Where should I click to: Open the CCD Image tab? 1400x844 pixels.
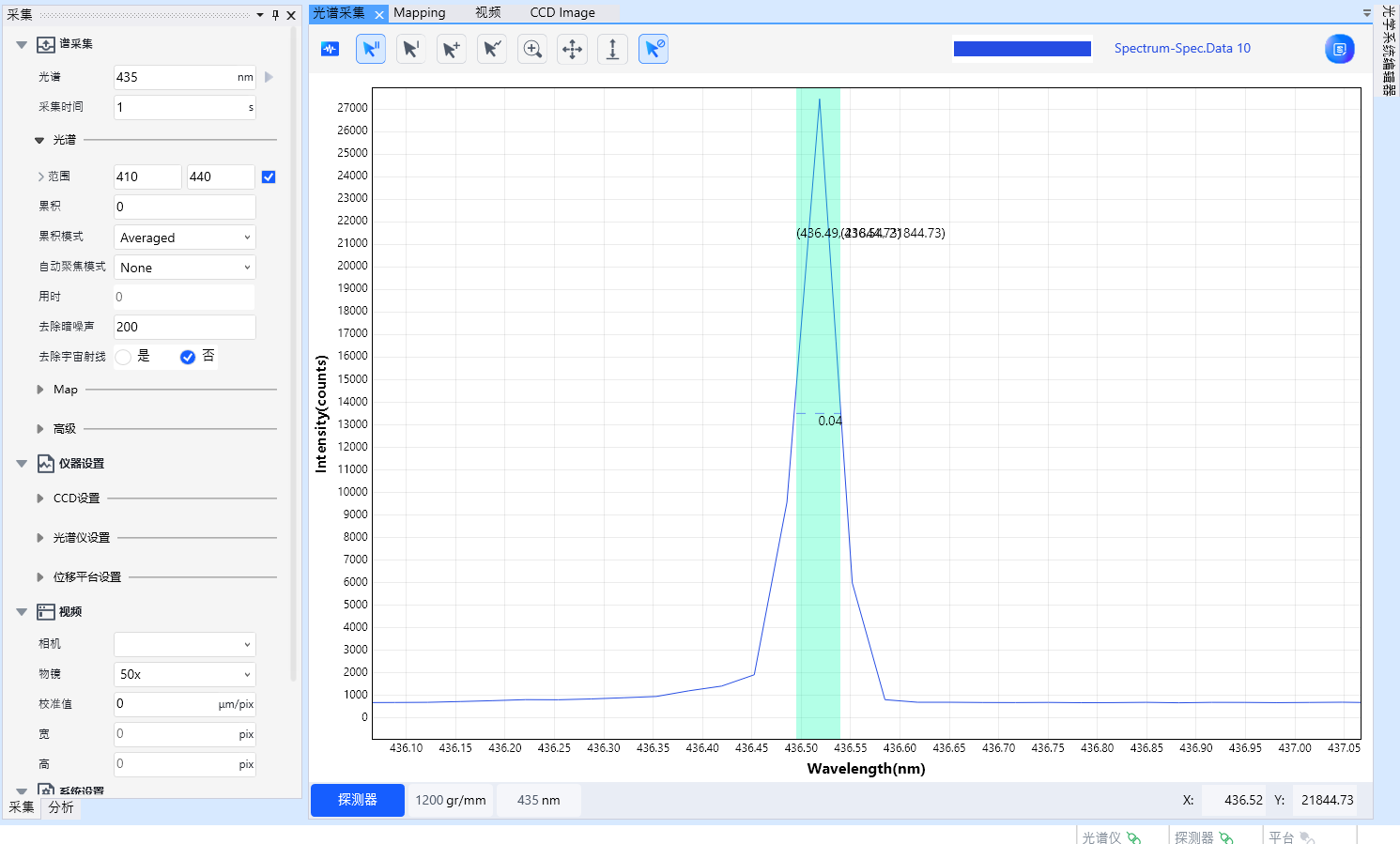tap(562, 13)
